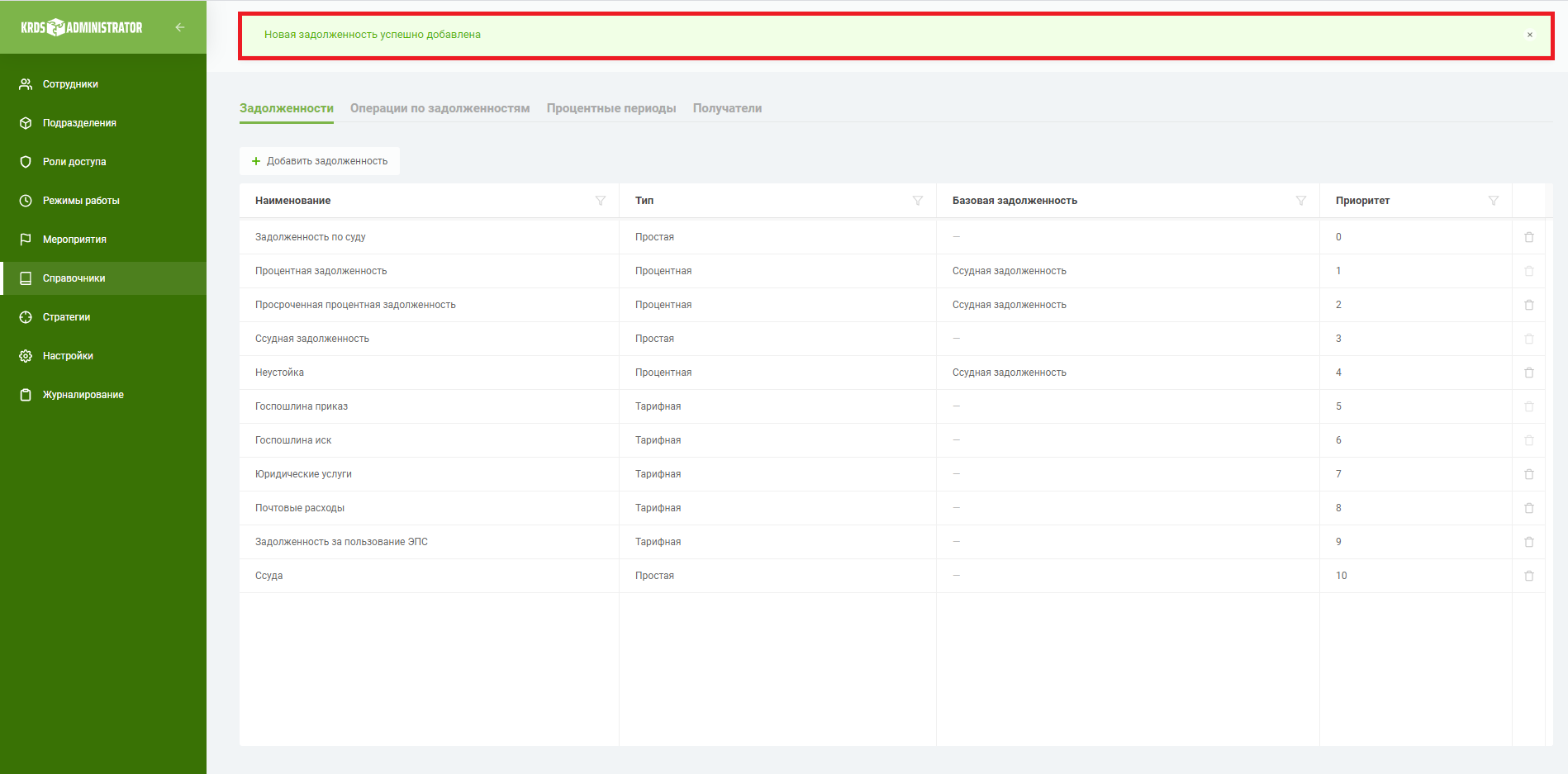Filter the Базовая задолженность column
The width and height of the screenshot is (1568, 774).
(x=1301, y=201)
